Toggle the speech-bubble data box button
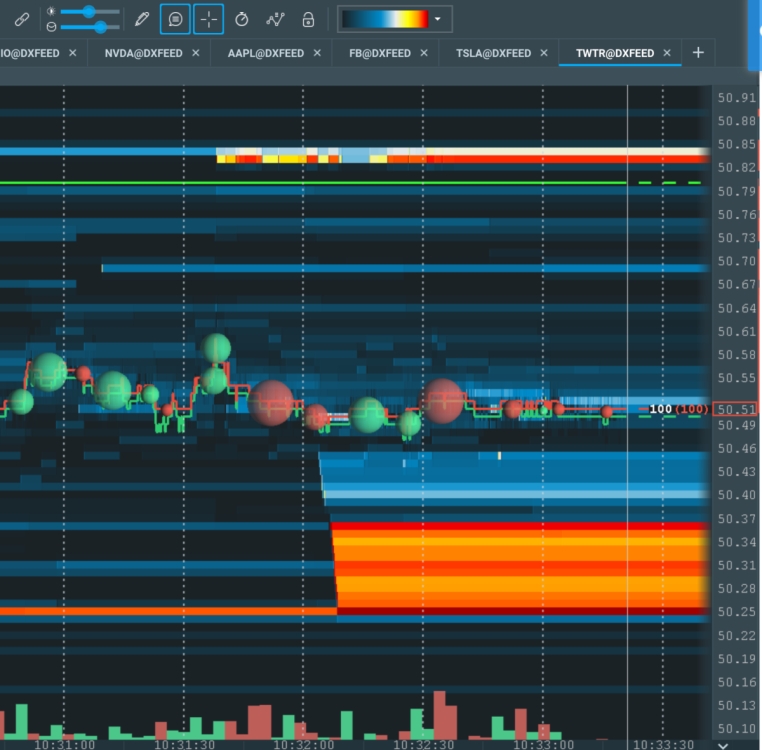This screenshot has height=750, width=762. 175,19
